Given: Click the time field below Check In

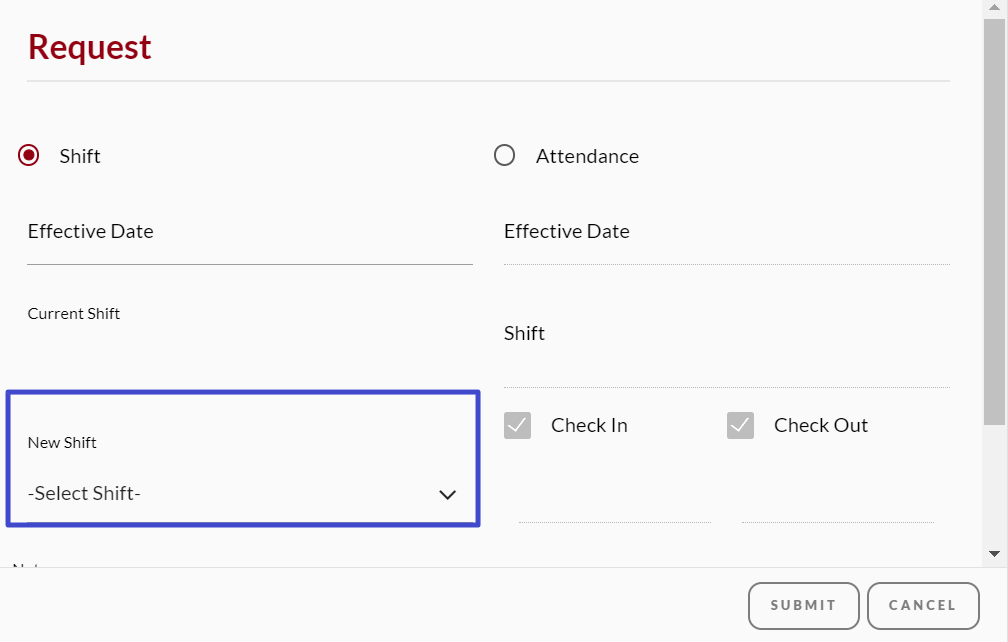Looking at the screenshot, I should tap(614, 505).
